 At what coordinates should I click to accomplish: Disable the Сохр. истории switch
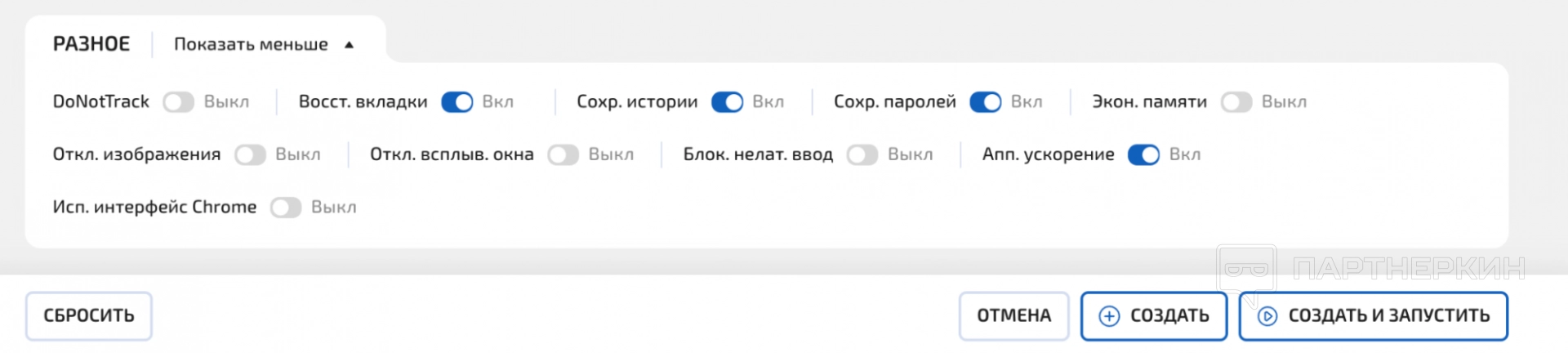pyautogui.click(x=727, y=102)
